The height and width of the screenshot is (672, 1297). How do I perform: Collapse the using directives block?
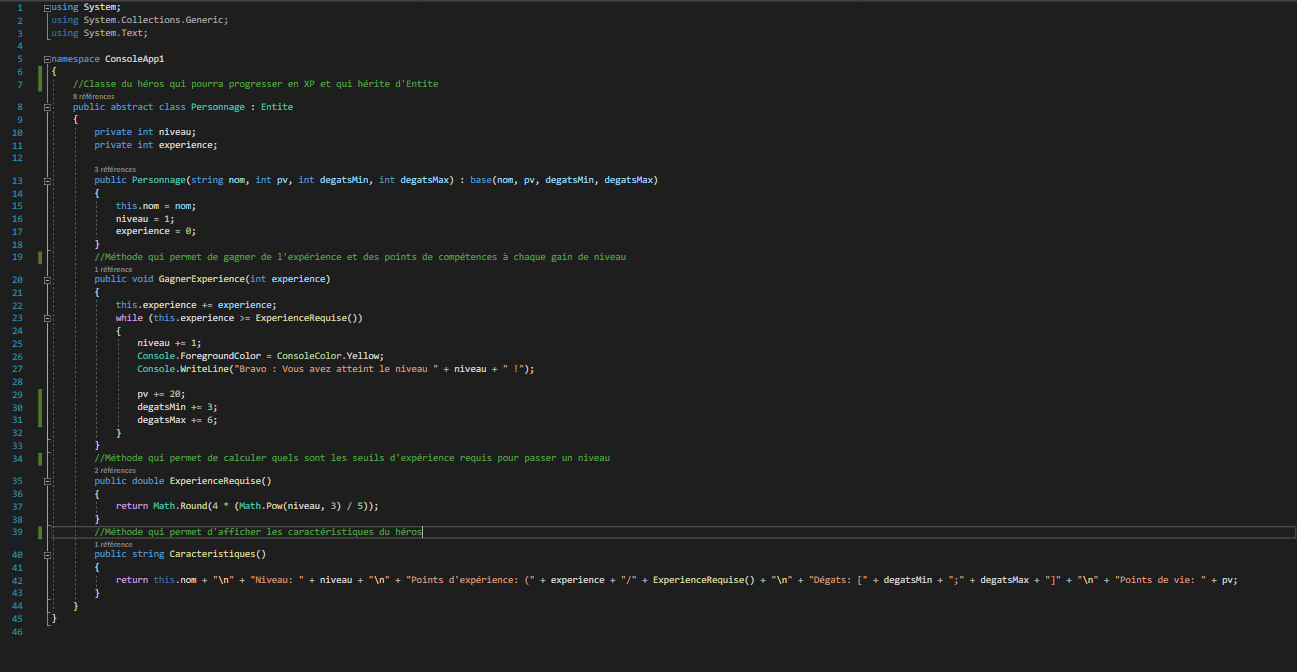click(47, 6)
